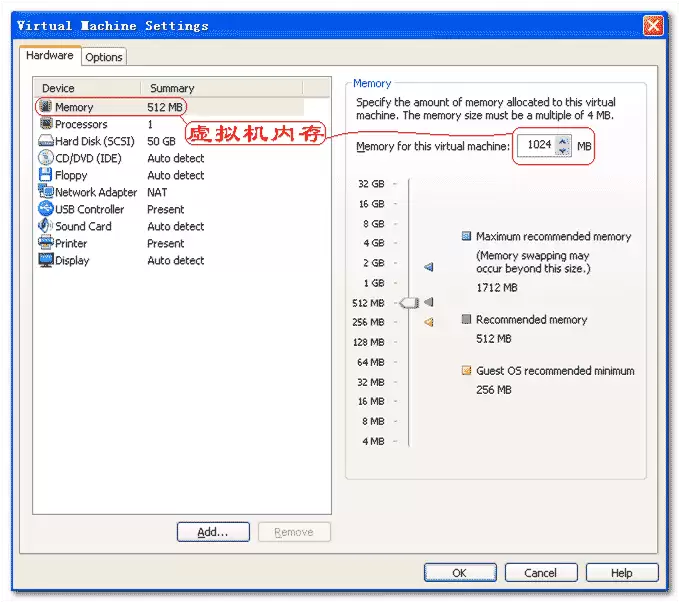Viewport: 680px width, 603px height.
Task: Confirm settings with the OK button
Action: (x=460, y=573)
